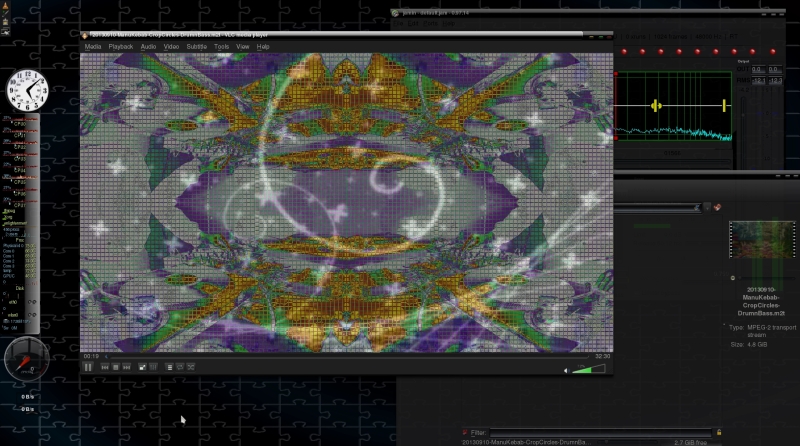Click the yellow EQ band handle
This screenshot has width=800, height=446.
click(x=656, y=106)
